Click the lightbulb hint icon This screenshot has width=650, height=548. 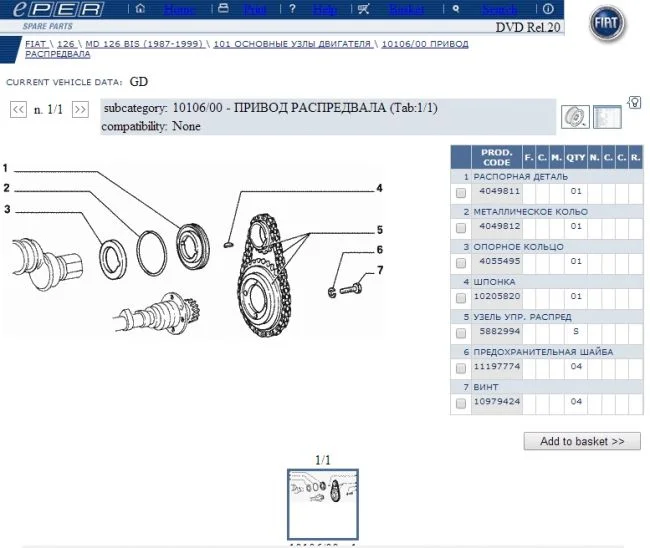coord(634,101)
